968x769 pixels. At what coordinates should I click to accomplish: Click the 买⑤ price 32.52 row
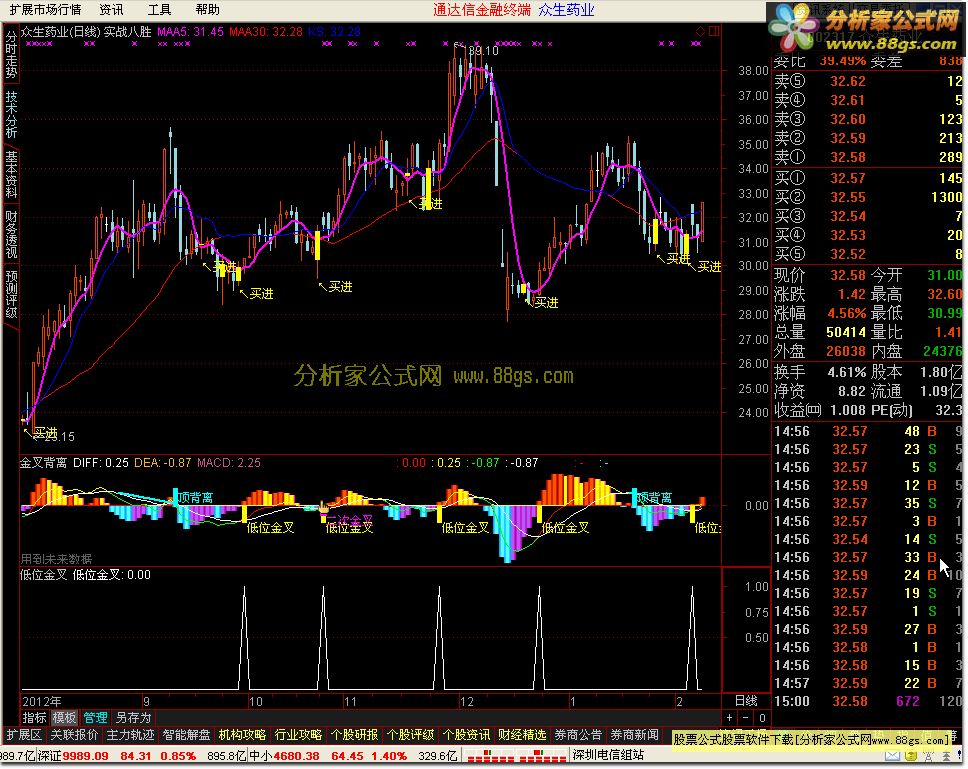tap(868, 254)
